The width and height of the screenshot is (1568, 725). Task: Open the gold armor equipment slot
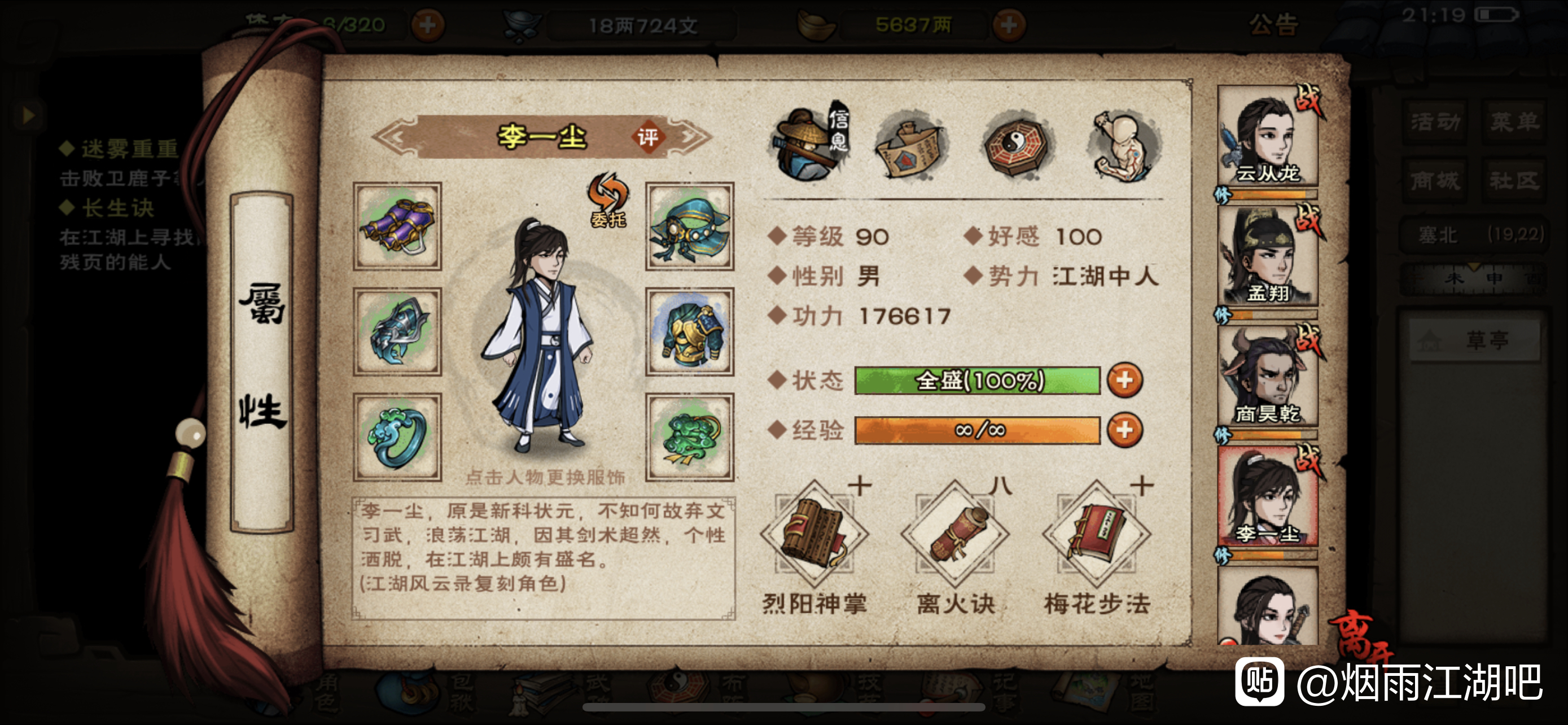click(690, 332)
